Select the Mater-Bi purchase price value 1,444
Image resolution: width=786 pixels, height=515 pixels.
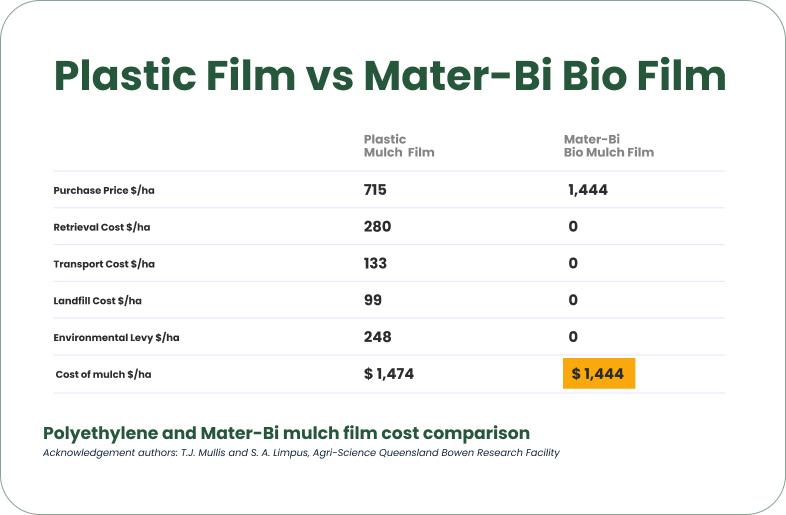coord(588,190)
